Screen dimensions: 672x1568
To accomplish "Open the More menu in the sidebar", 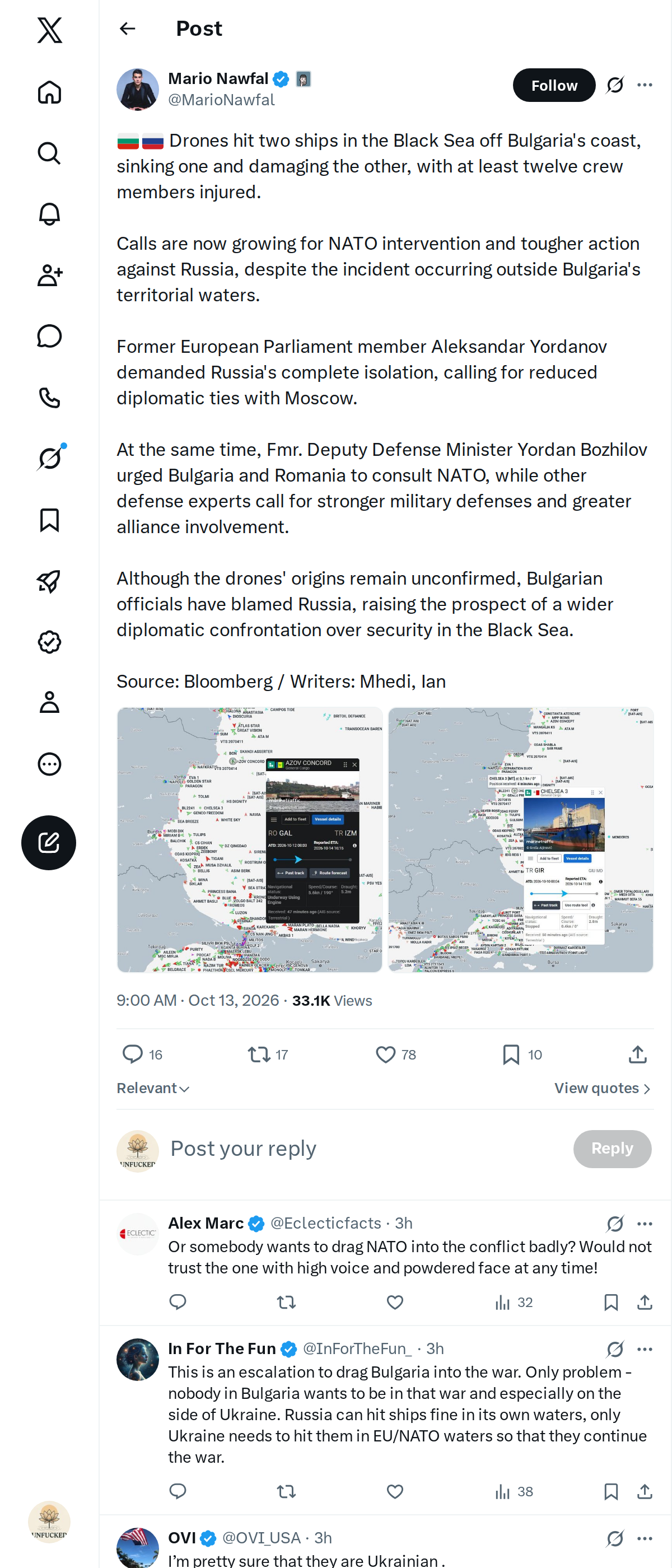I will click(49, 764).
